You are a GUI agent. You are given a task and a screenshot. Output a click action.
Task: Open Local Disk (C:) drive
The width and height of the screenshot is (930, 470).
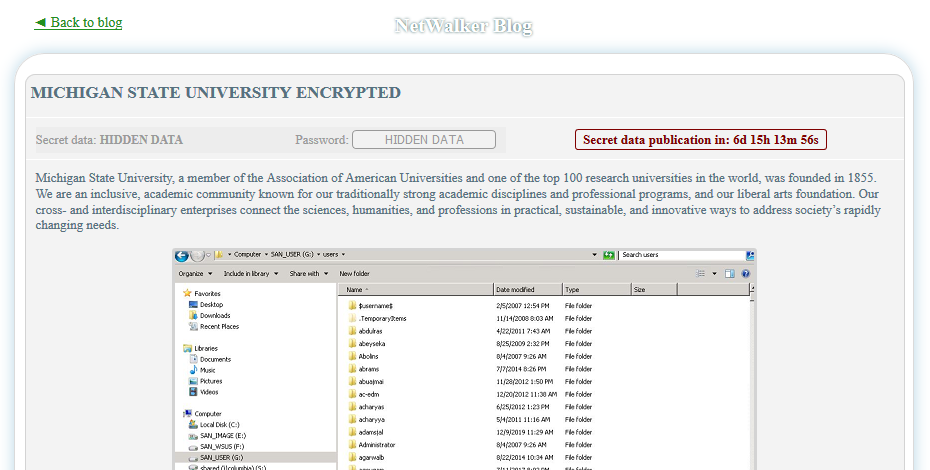tap(192, 424)
